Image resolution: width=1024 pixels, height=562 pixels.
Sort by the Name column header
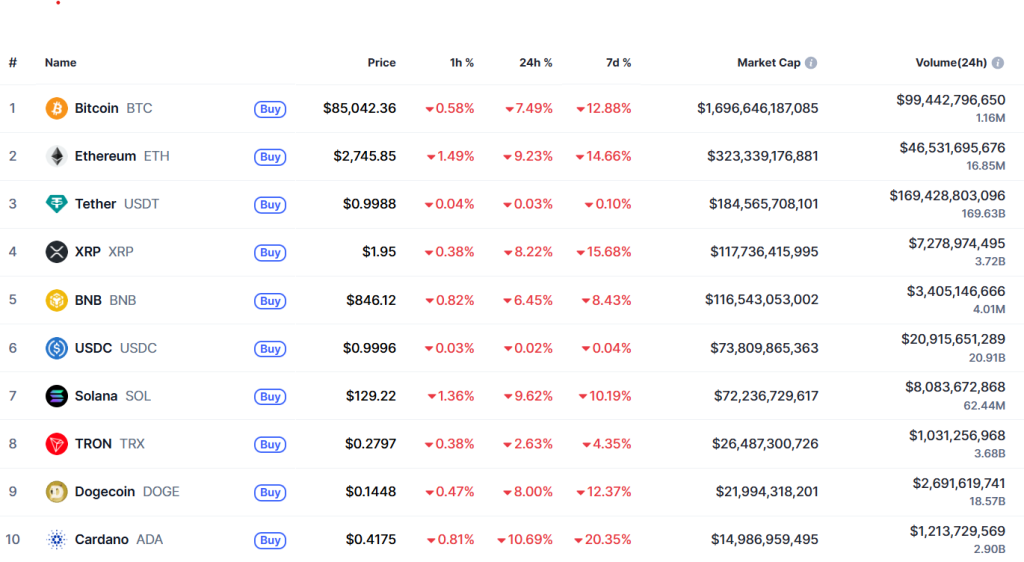coord(60,63)
